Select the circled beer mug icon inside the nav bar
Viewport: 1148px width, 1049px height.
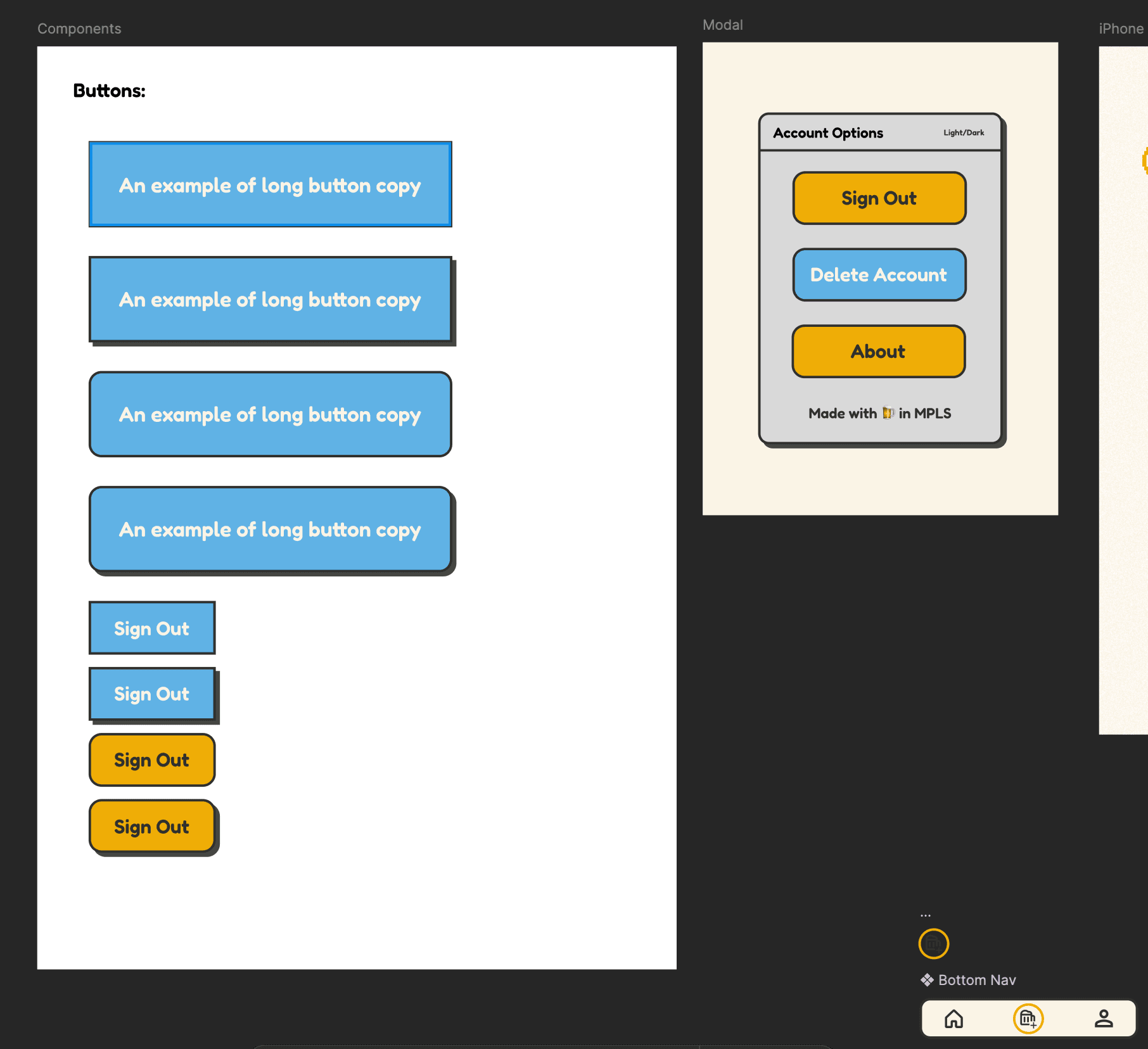[x=1028, y=1019]
